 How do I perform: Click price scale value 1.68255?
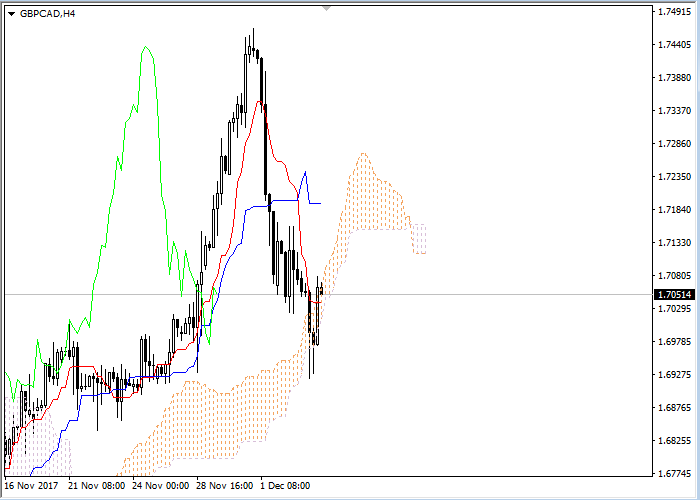(675, 440)
